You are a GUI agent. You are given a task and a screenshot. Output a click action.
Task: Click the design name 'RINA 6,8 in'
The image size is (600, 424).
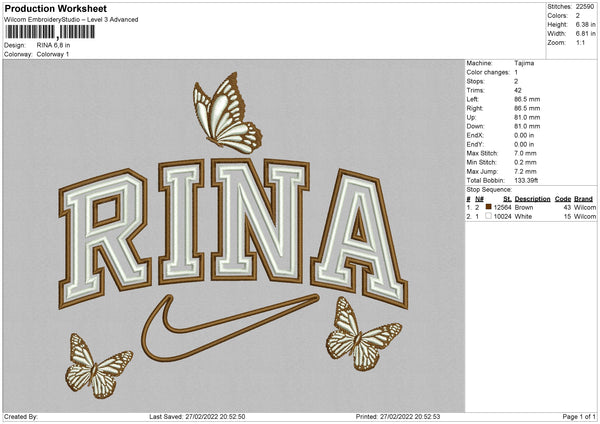point(53,45)
